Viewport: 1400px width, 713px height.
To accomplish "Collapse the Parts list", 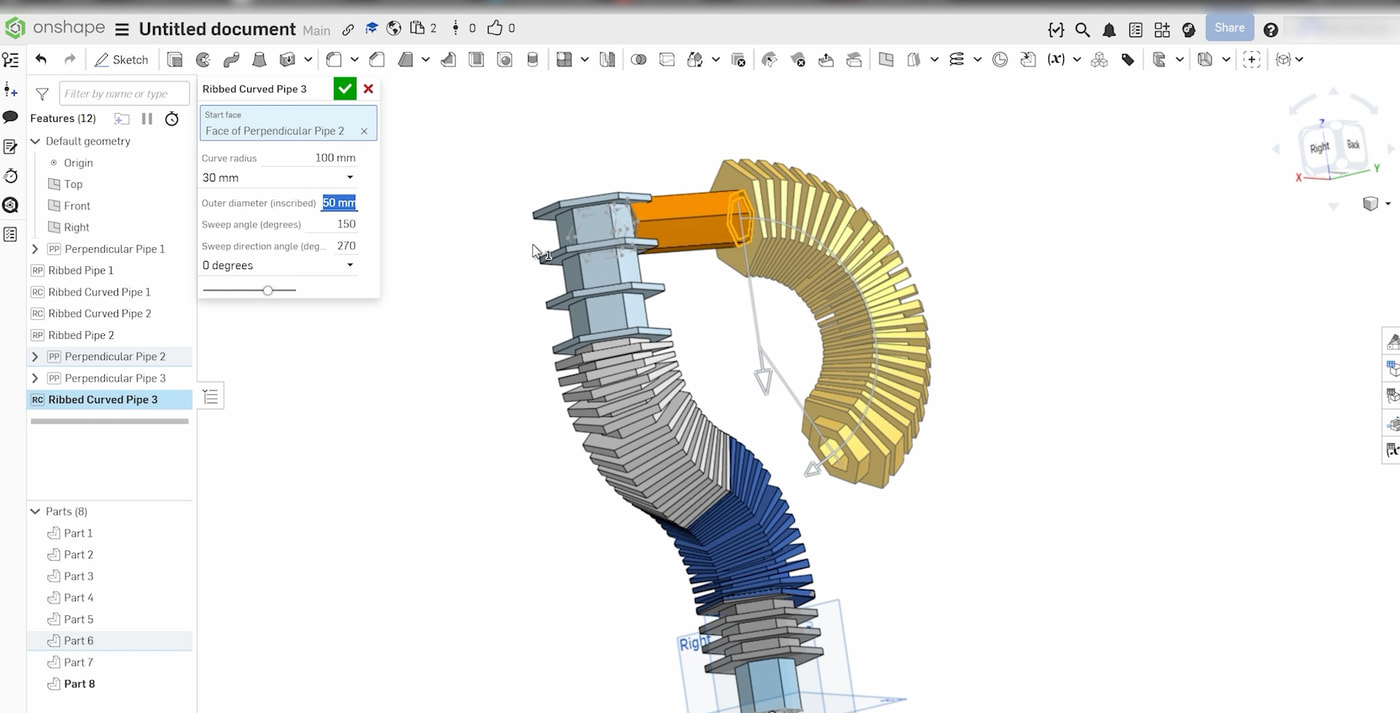I will (35, 512).
